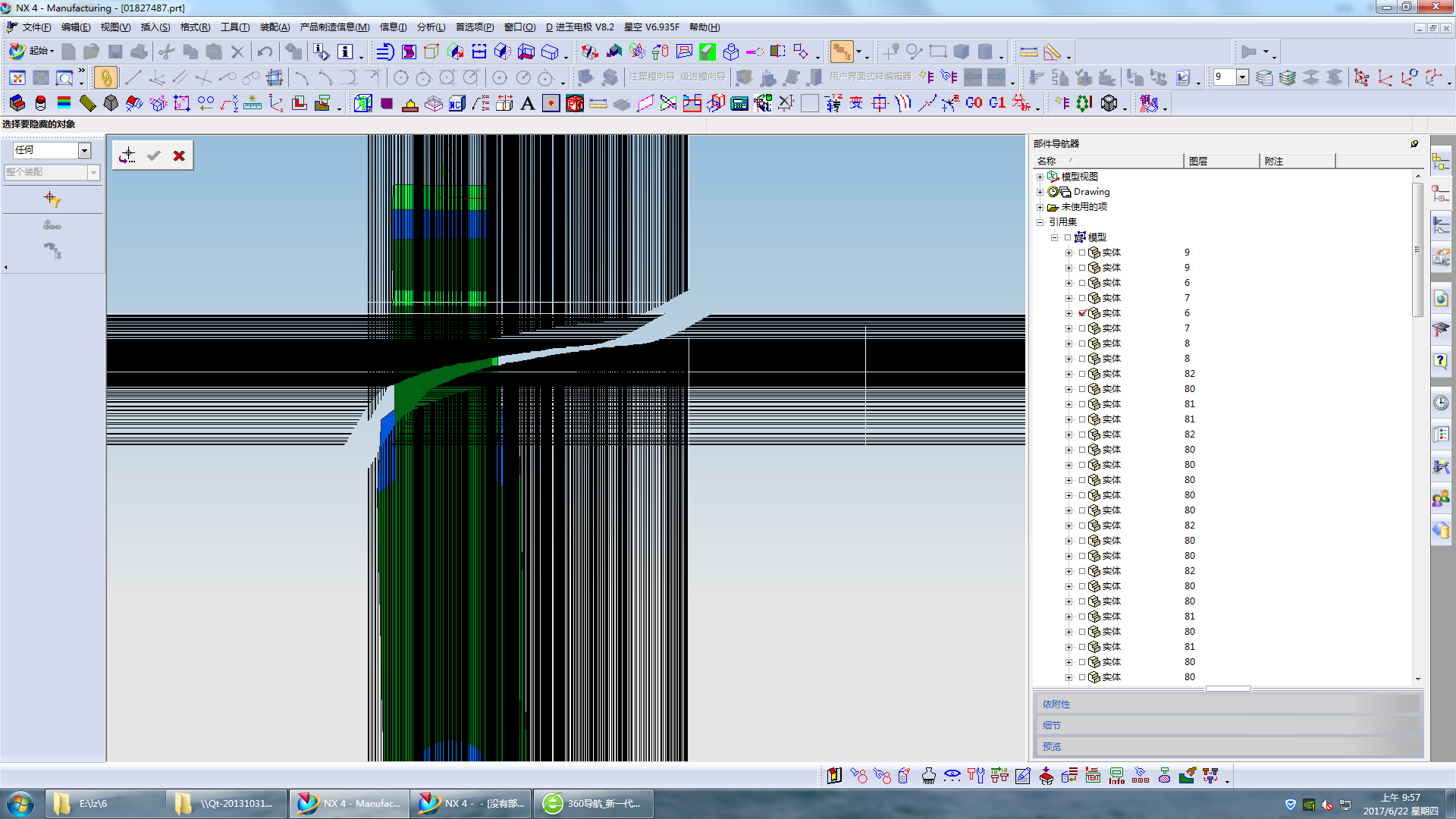Click the measure distance ruler icon
Screen dimensions: 1456x819
coord(1029,52)
